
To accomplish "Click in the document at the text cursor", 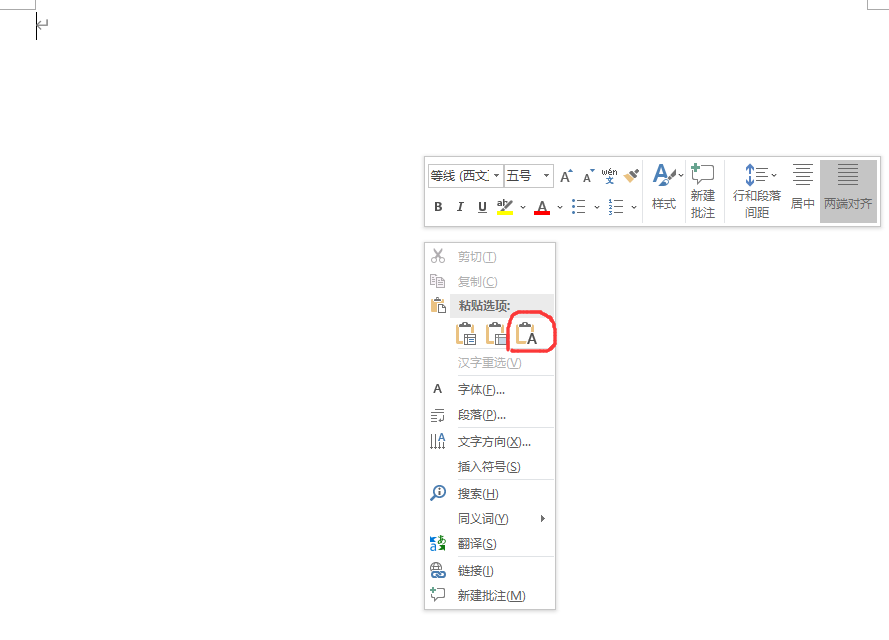I will pos(37,27).
